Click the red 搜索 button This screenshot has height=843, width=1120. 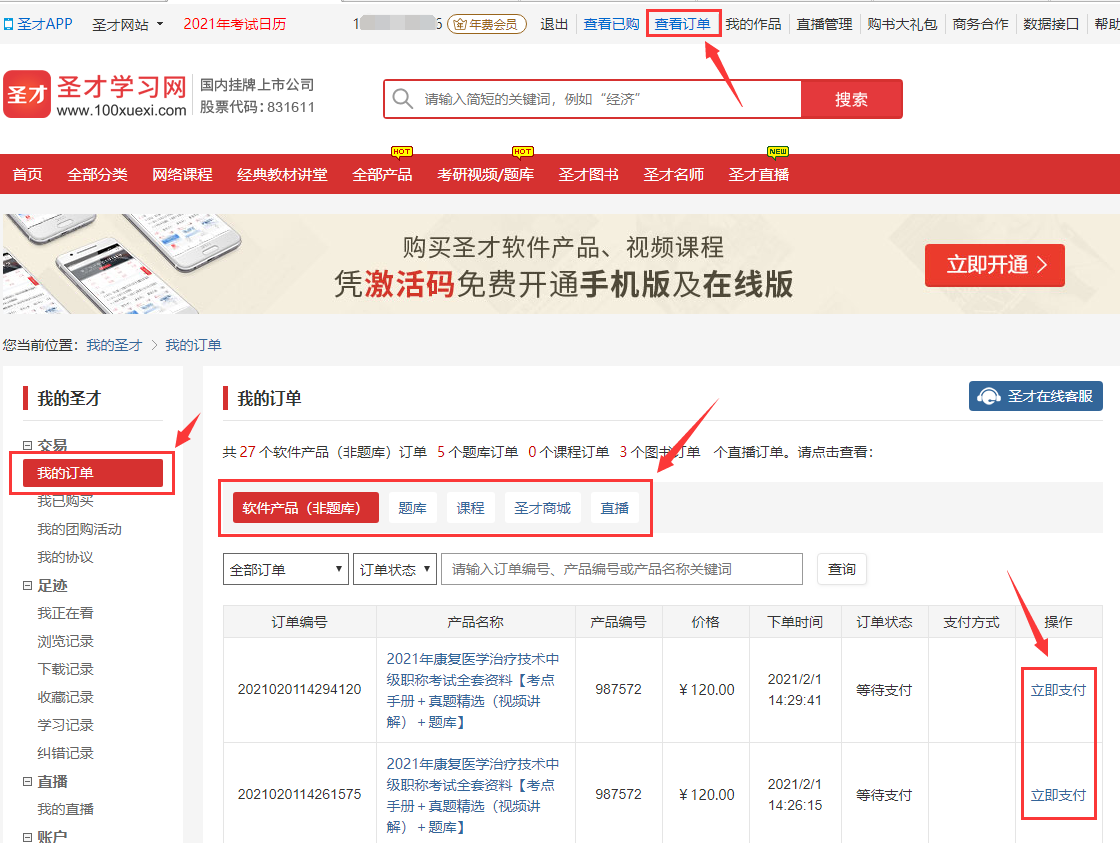point(851,99)
